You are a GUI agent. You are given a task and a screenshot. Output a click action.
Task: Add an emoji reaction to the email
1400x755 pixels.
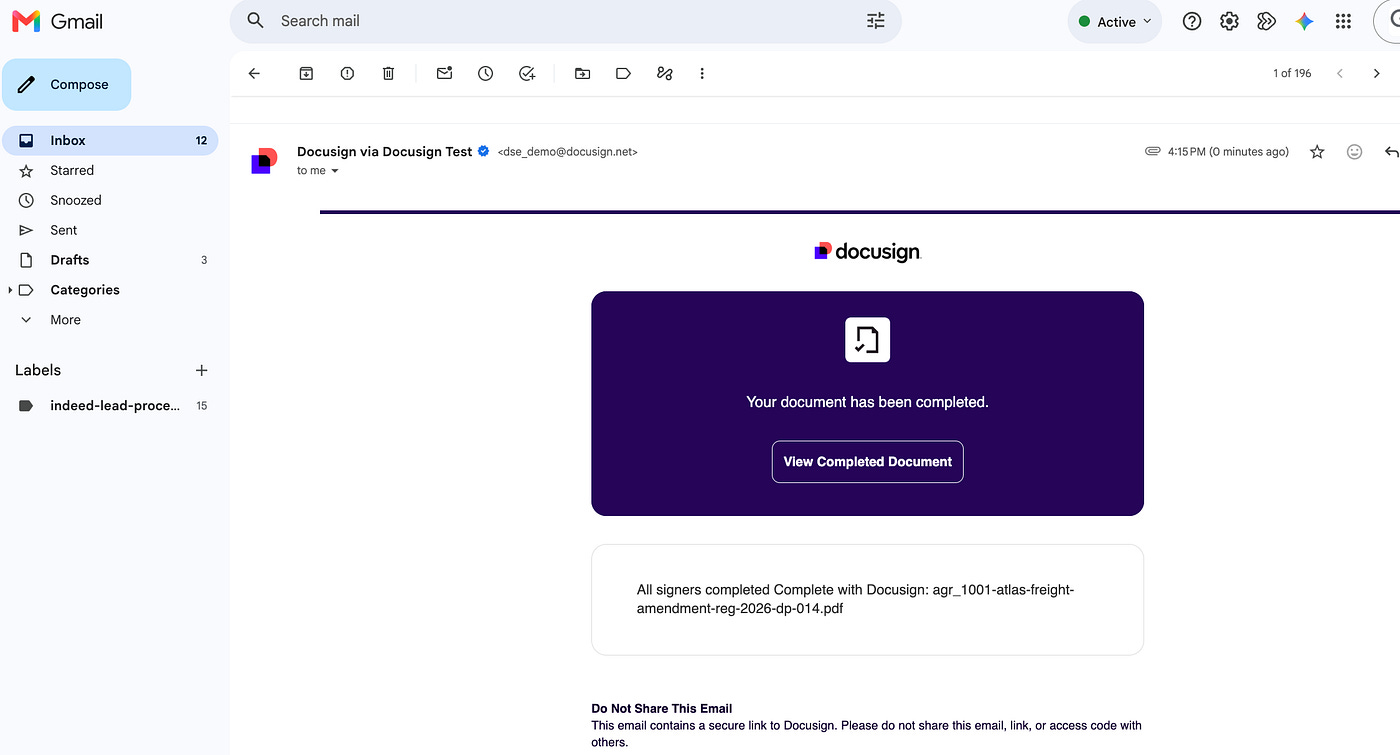point(1354,152)
